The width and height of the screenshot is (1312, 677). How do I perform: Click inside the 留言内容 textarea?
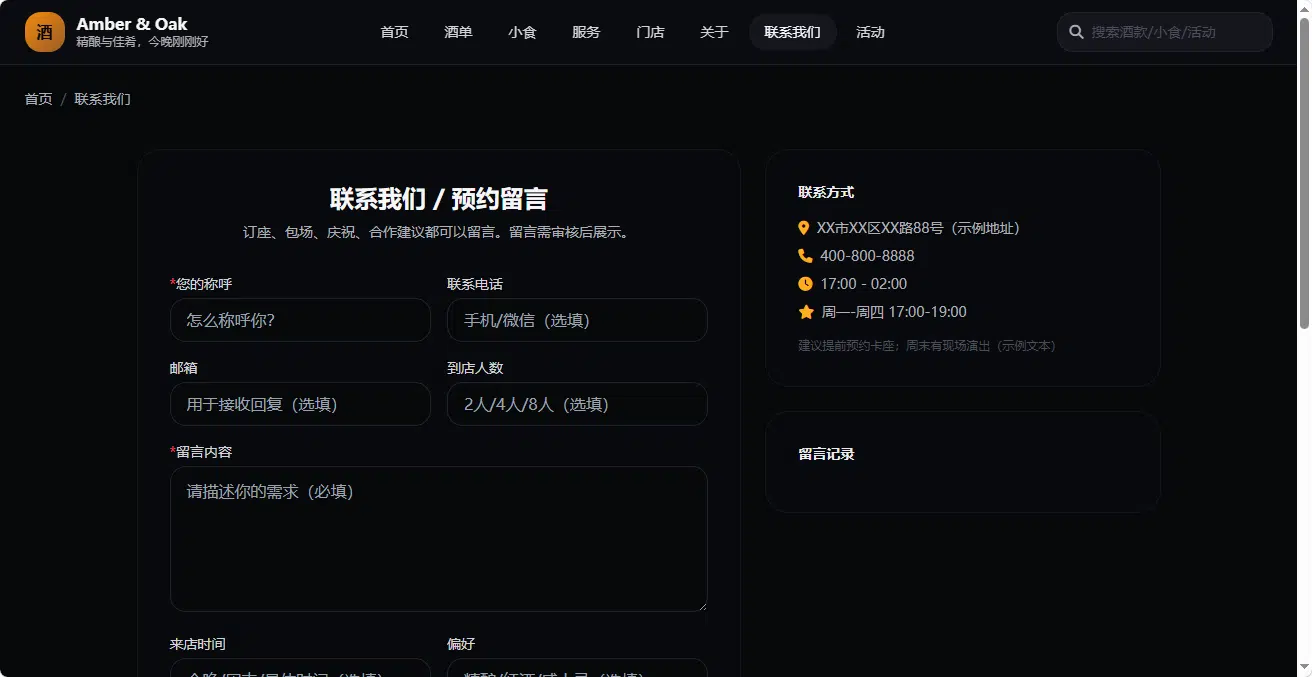coord(439,539)
